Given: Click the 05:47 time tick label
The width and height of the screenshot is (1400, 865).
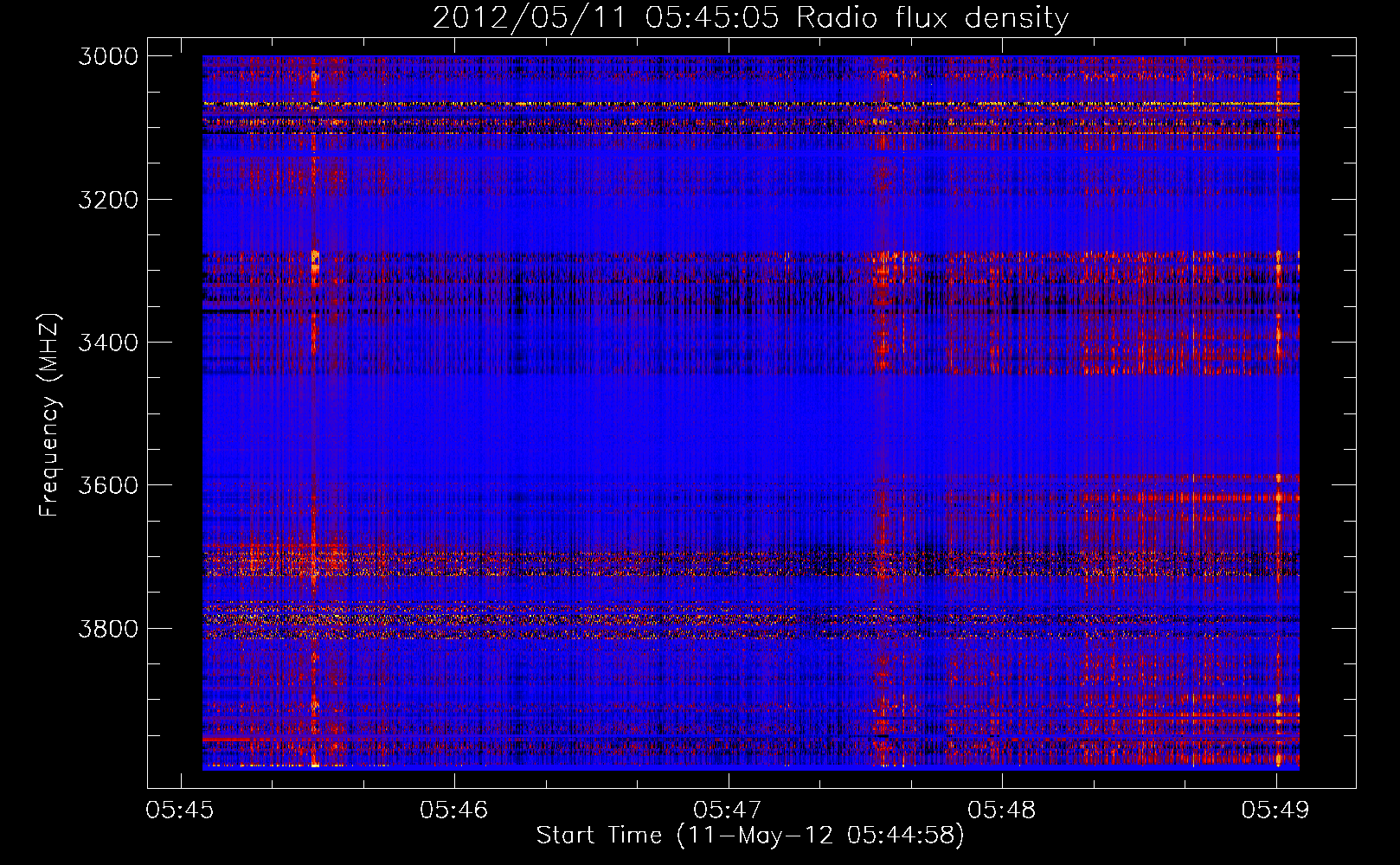Looking at the screenshot, I should point(729,810).
